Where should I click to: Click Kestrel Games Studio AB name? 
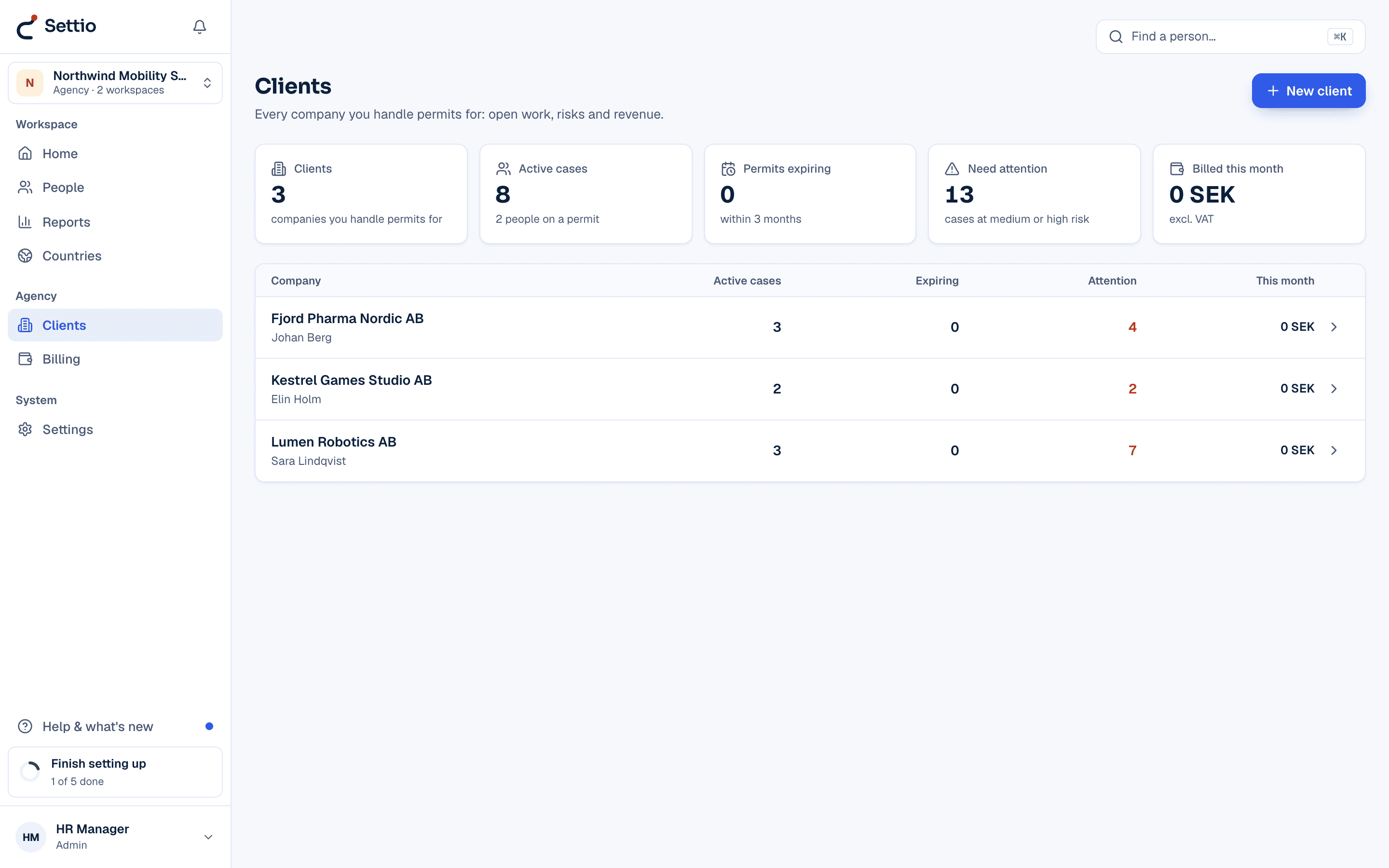(351, 380)
